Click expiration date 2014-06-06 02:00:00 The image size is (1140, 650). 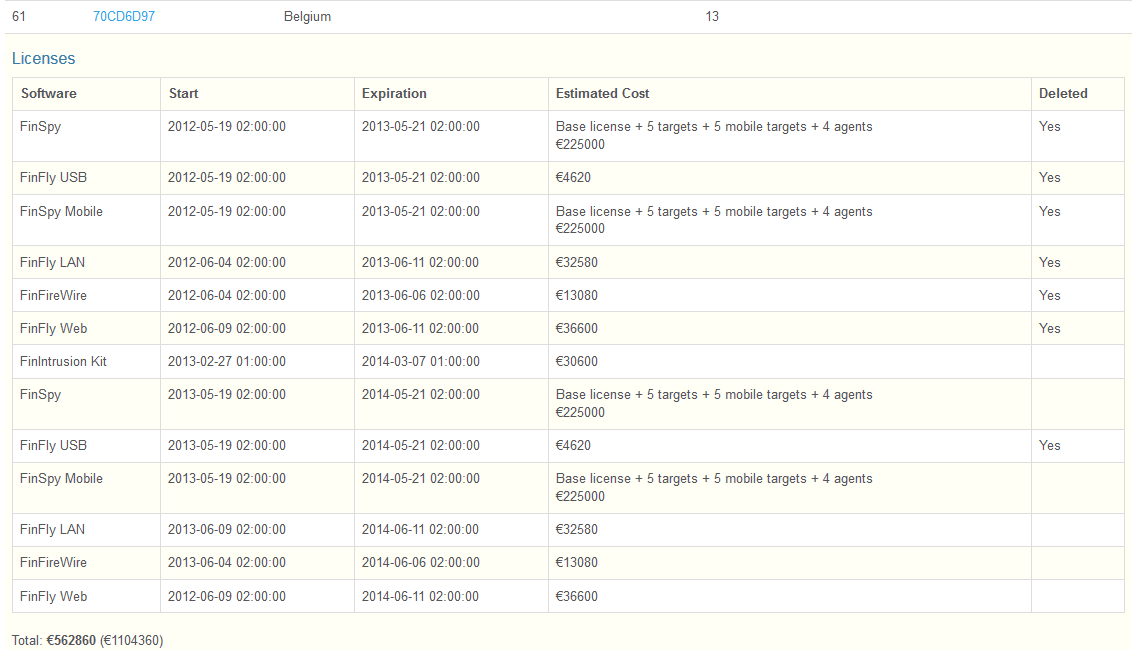(420, 562)
